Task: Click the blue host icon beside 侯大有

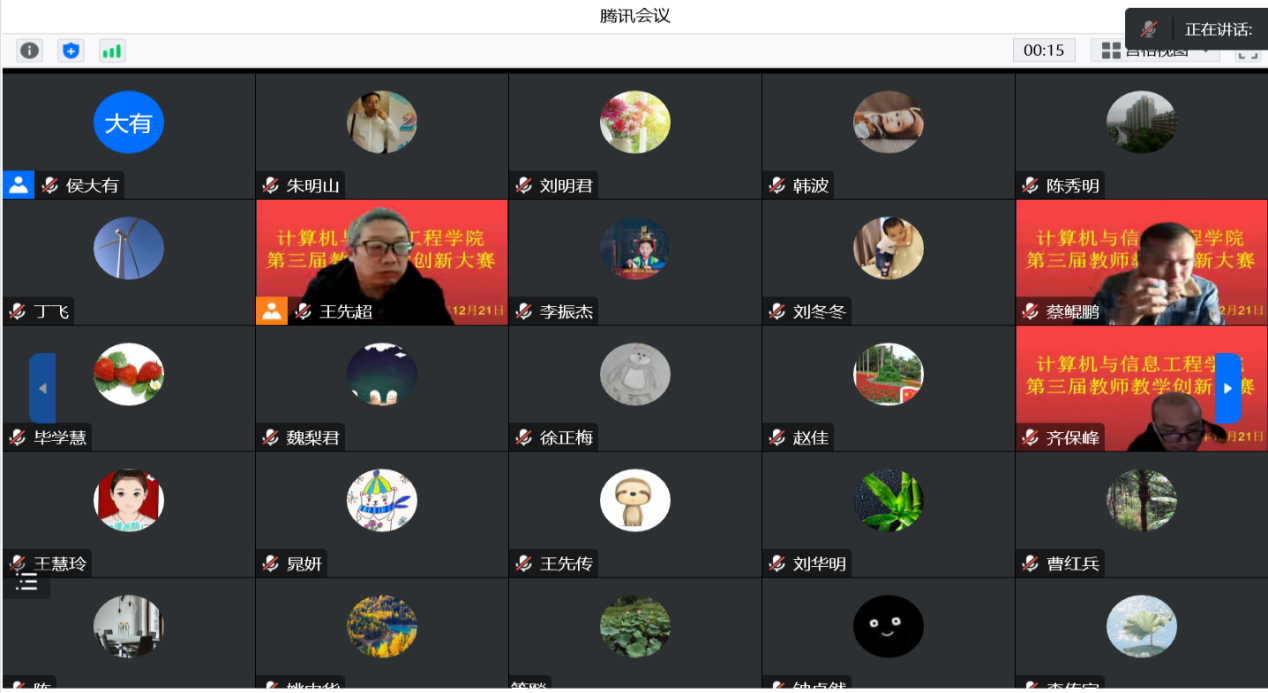Action: [18, 184]
